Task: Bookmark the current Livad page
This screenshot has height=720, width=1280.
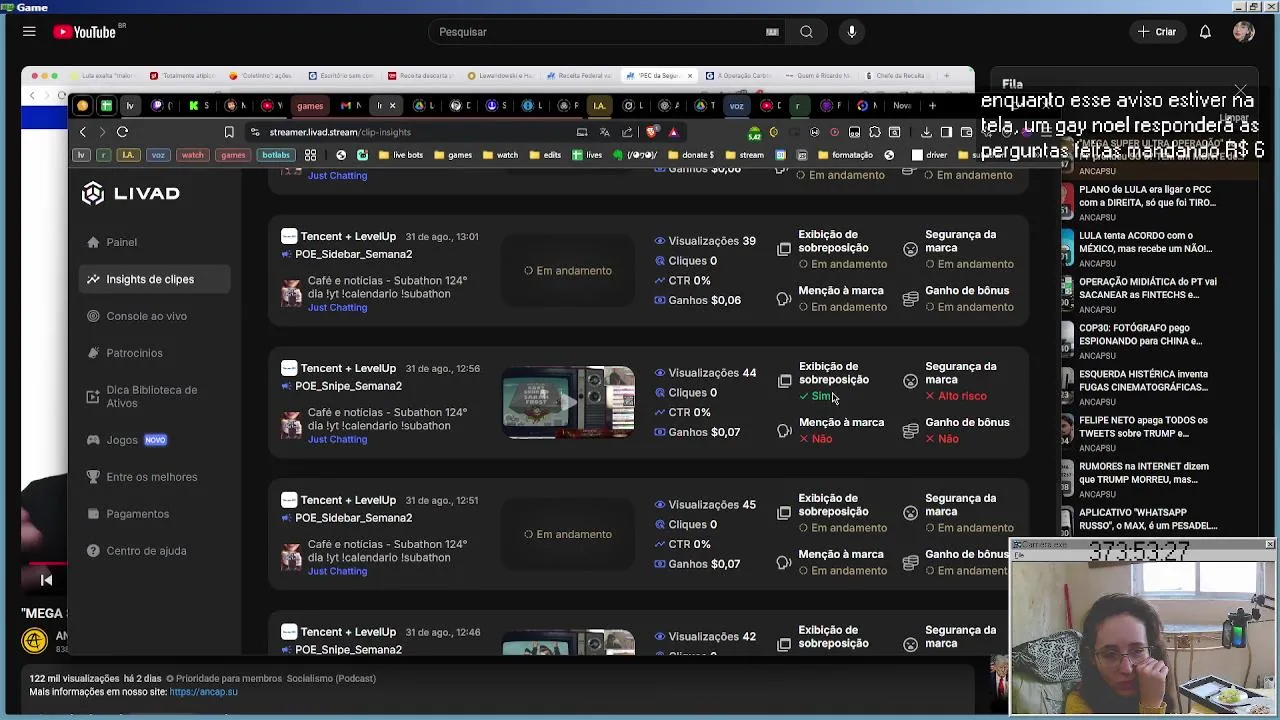Action: coord(229,132)
